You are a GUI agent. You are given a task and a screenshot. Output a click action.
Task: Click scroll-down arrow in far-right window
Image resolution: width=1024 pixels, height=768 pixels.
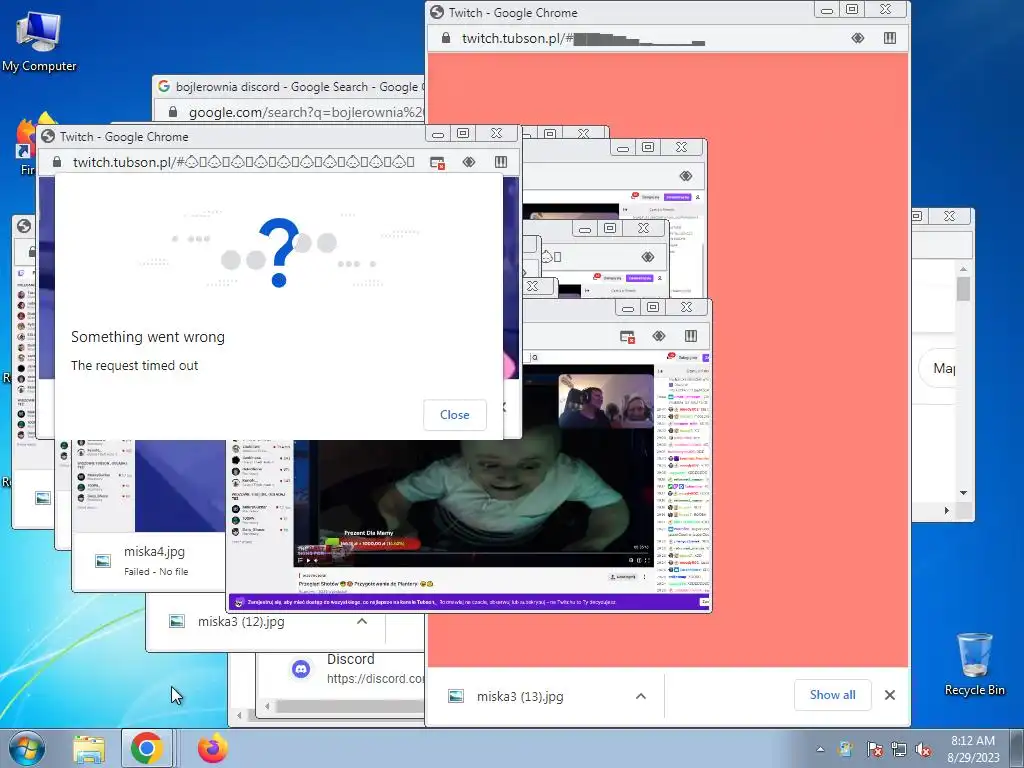coord(963,493)
